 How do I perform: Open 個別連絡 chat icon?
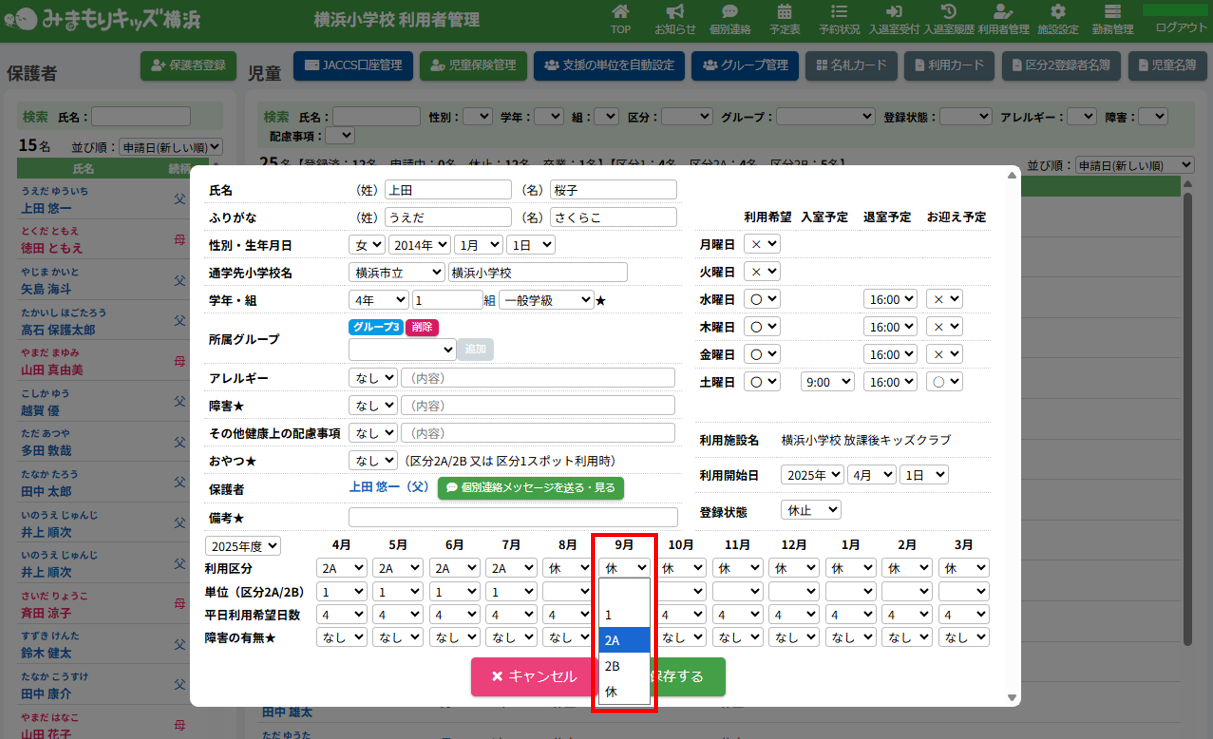(x=729, y=17)
